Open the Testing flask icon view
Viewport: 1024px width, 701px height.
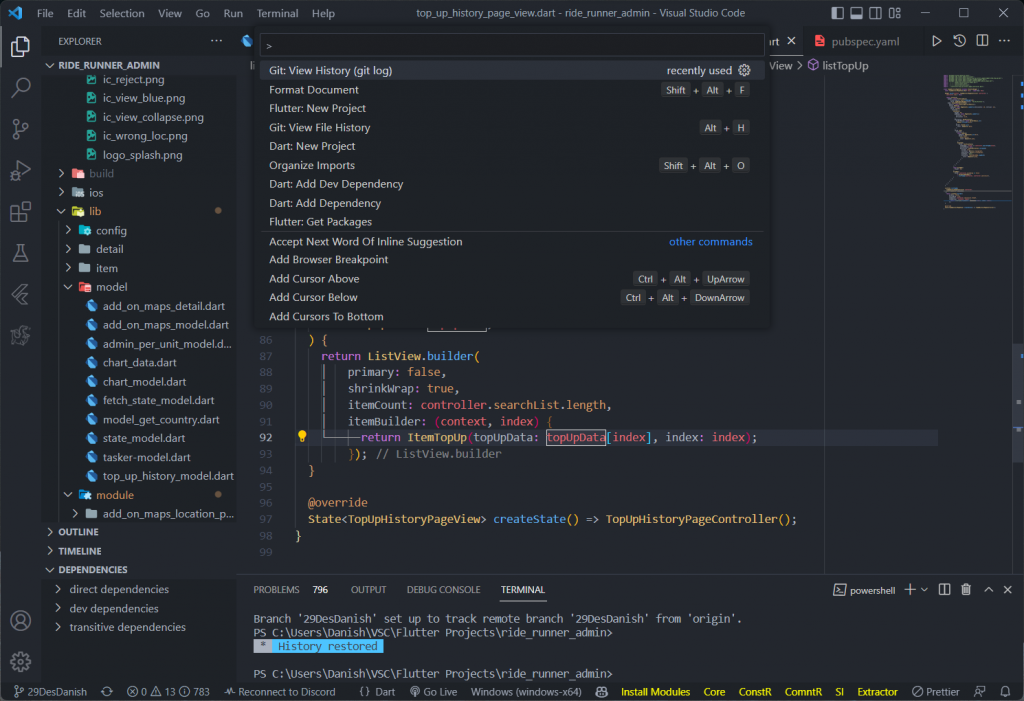(x=20, y=254)
